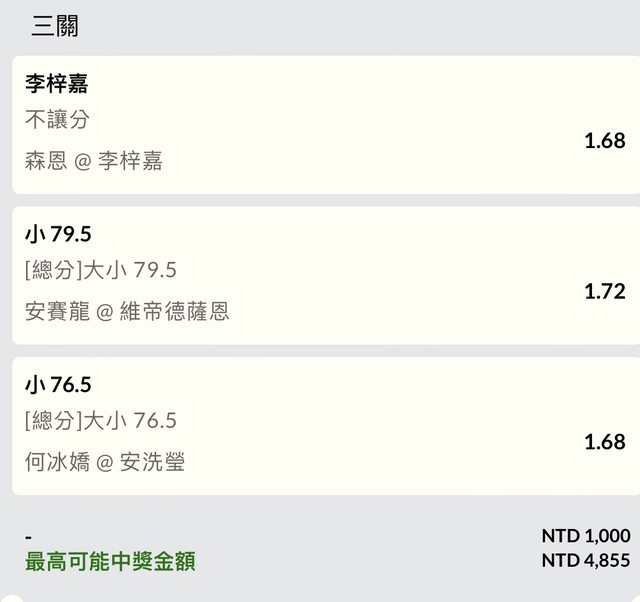The image size is (640, 602).
Task: Click the 三關 parlay header
Action: tap(55, 26)
